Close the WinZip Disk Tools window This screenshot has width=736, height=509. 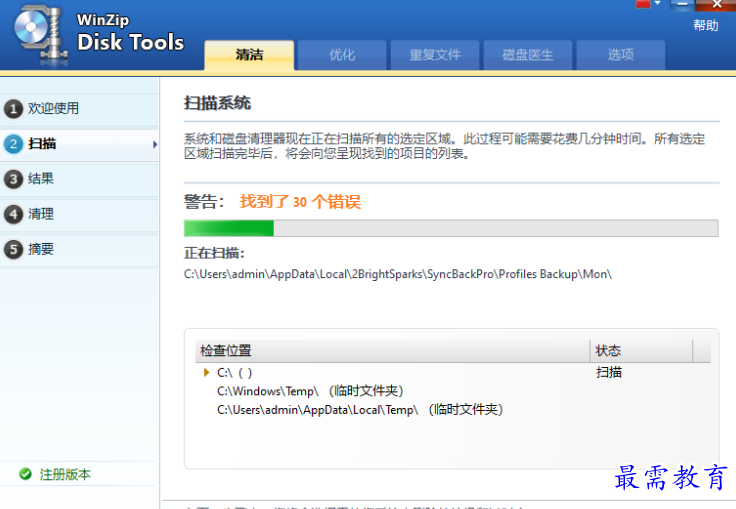pyautogui.click(x=716, y=5)
